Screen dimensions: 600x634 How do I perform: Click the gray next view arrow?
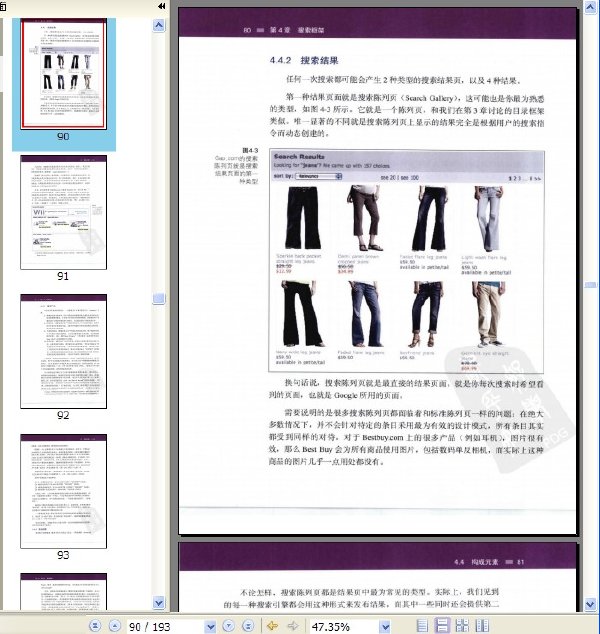coord(293,626)
